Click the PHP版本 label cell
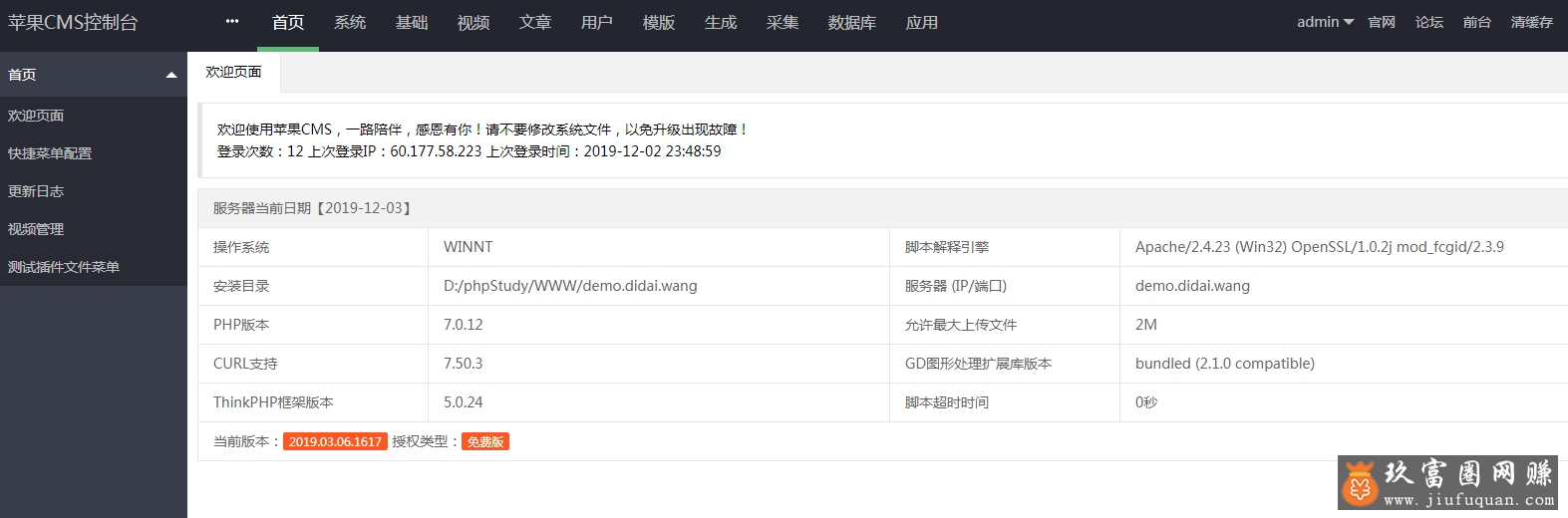The image size is (1568, 518). [x=313, y=325]
